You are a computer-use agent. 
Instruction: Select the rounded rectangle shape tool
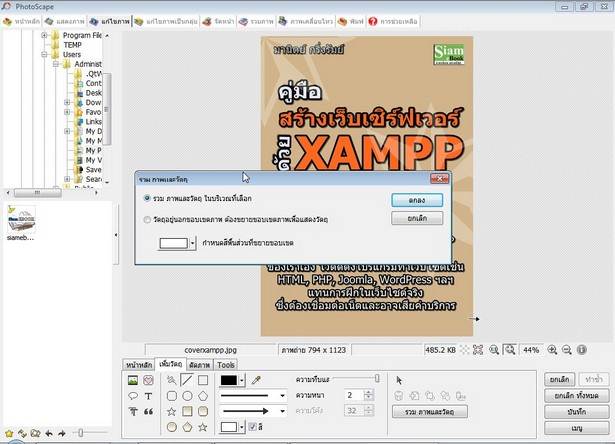[171, 396]
